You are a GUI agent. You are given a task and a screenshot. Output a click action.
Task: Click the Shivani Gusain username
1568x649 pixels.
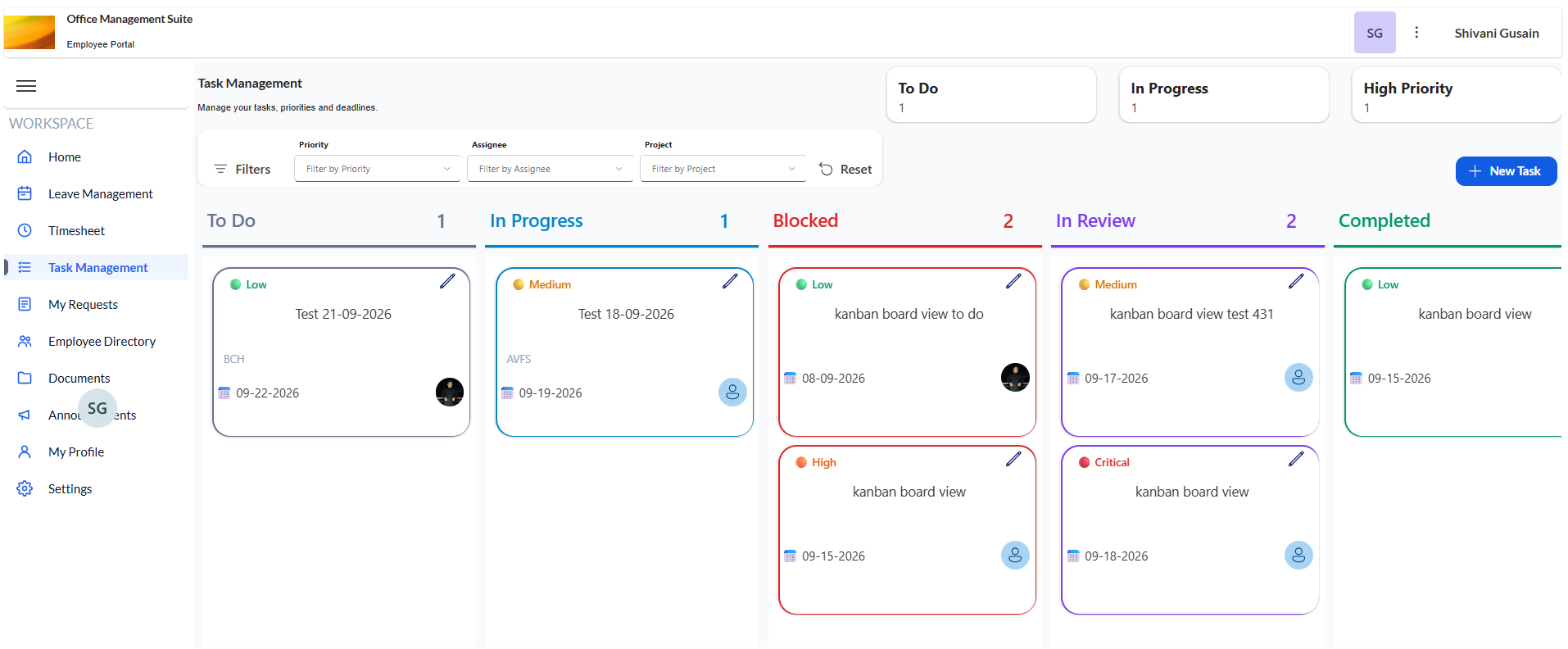click(1497, 34)
